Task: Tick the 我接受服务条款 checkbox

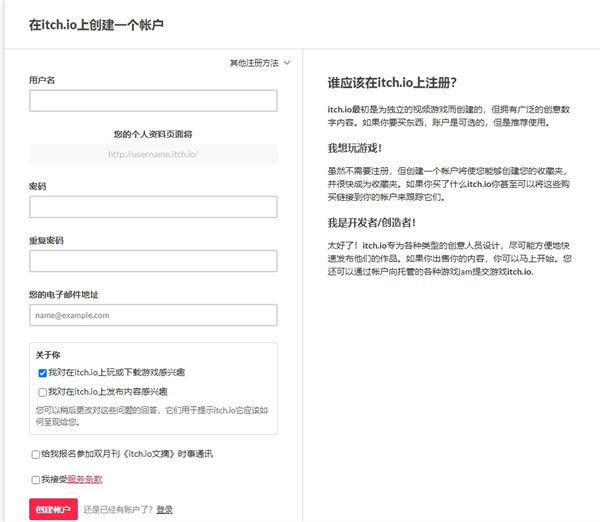Action: click(36, 480)
